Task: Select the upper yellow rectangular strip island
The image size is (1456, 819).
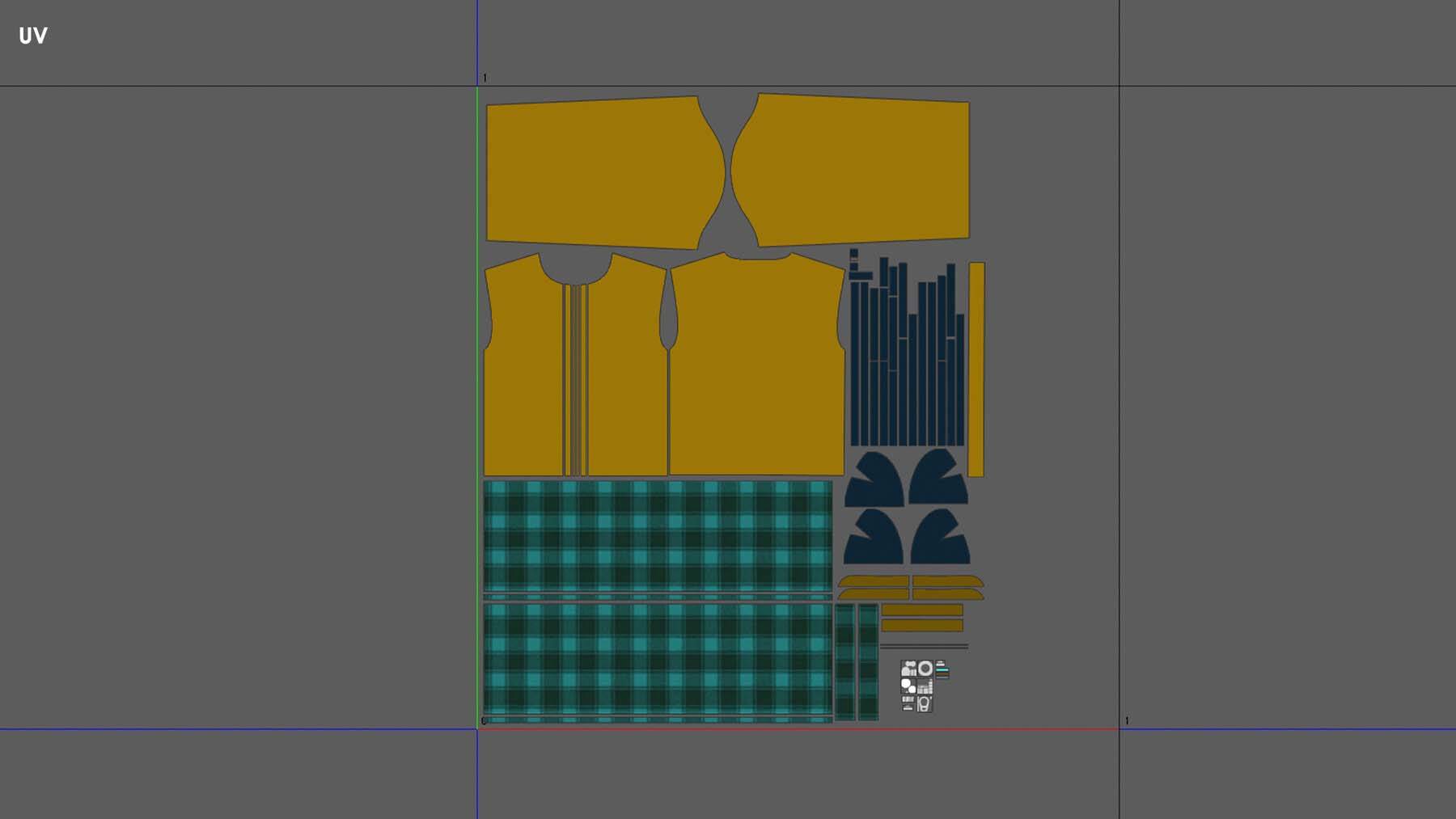Action: 922,610
